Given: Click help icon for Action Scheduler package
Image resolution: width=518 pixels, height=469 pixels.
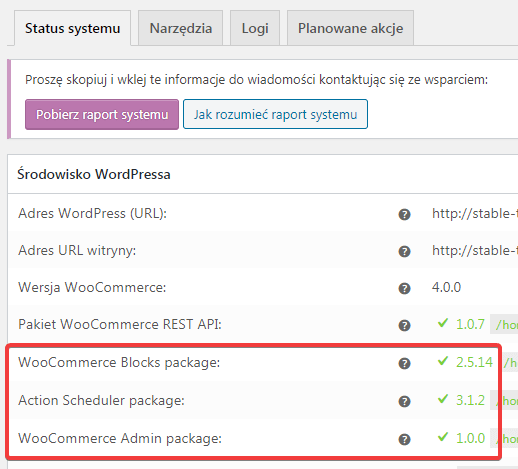Looking at the screenshot, I should 404,401.
